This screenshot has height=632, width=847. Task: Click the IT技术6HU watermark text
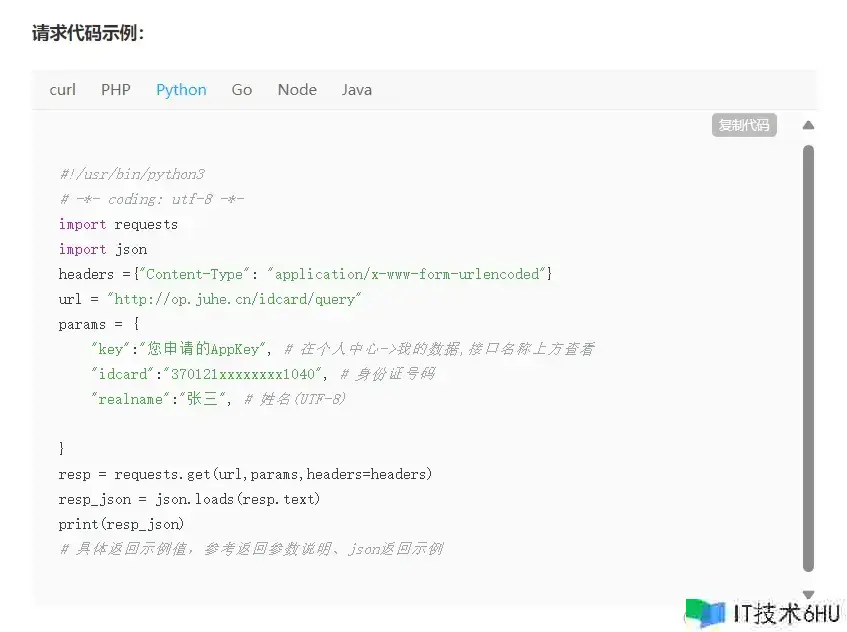(787, 614)
